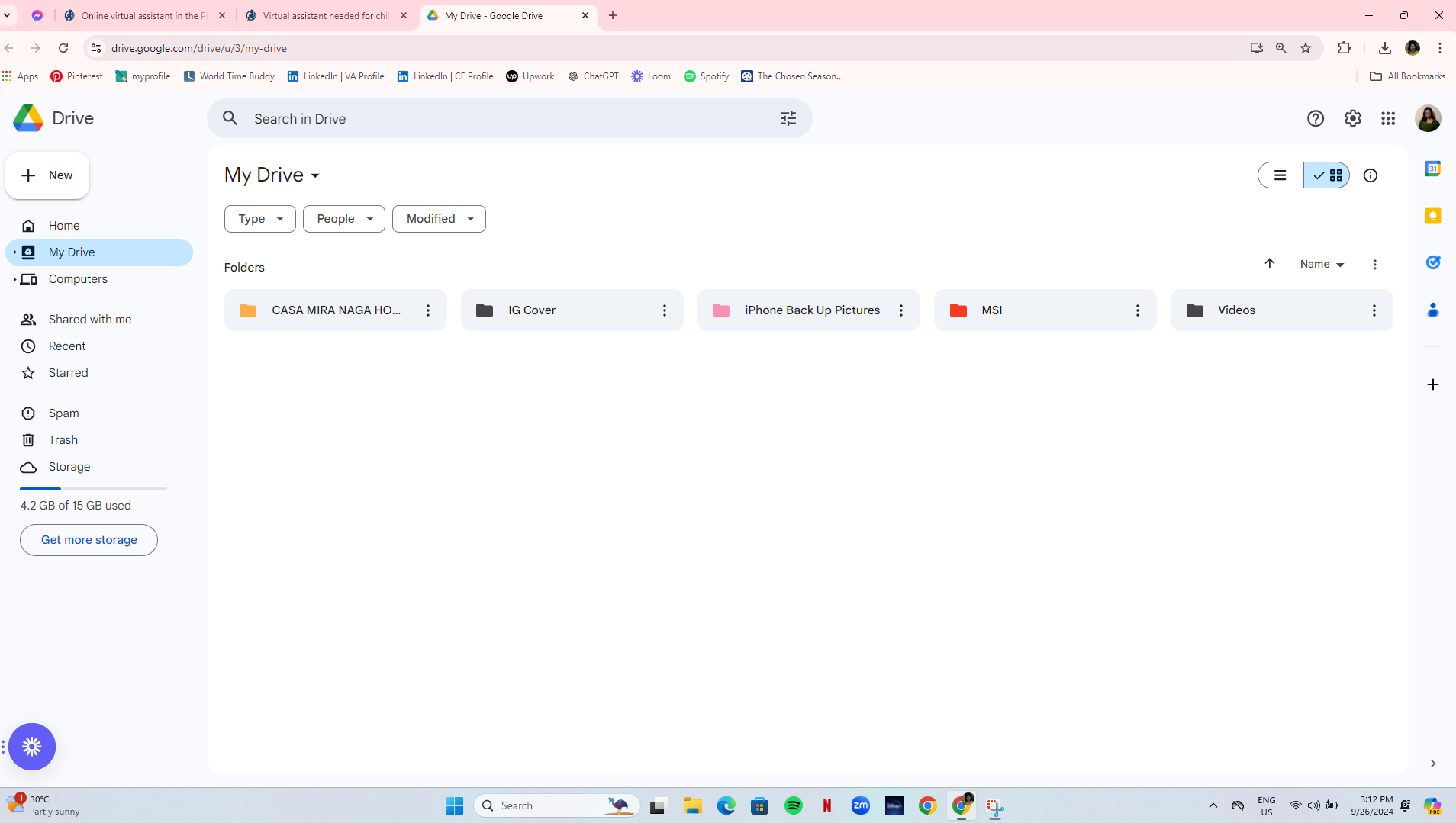The image size is (1456, 823).
Task: Open more actions for iPhone Back Up Pictures
Action: point(901,310)
